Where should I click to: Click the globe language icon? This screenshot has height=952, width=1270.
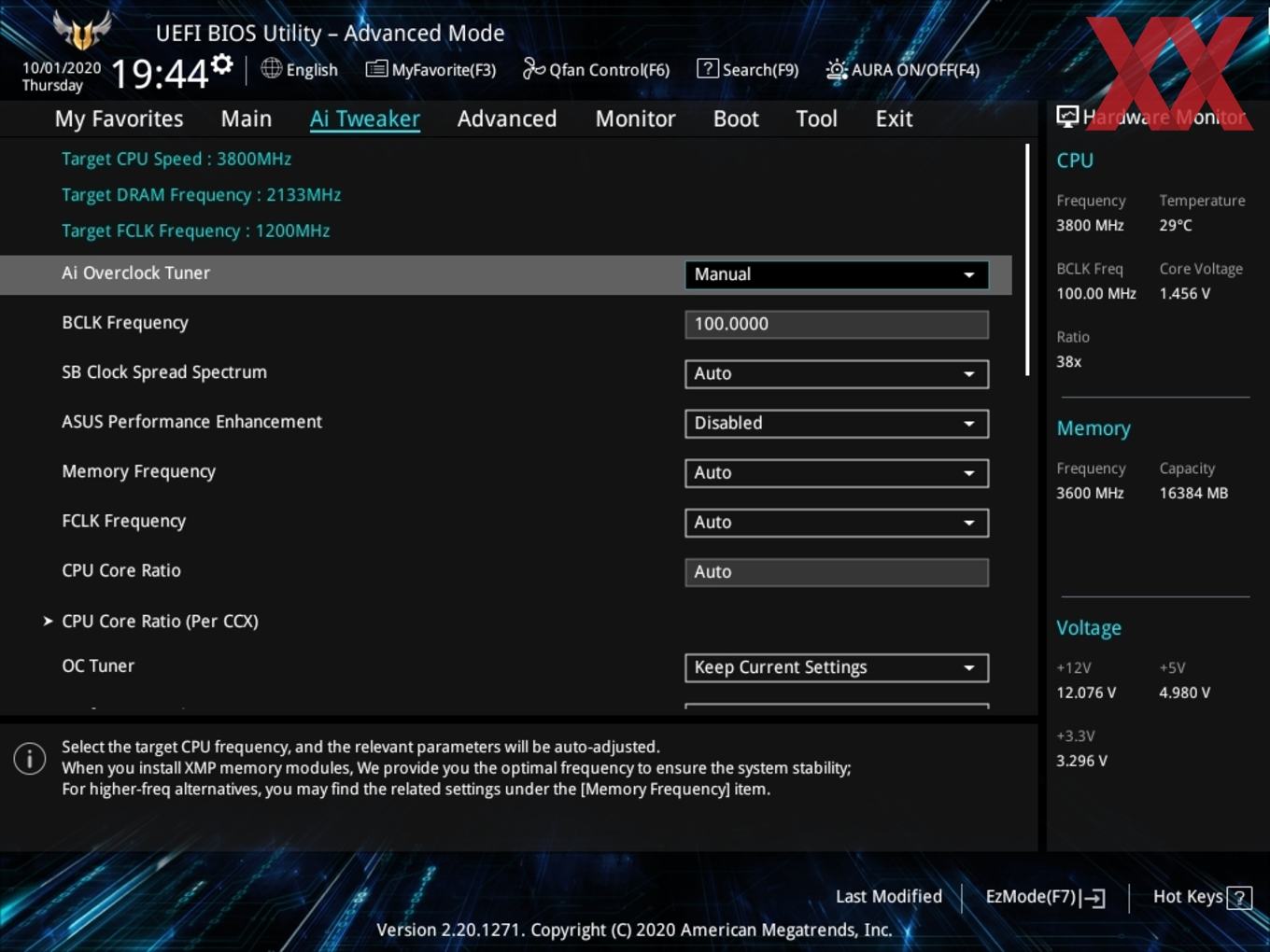point(272,68)
